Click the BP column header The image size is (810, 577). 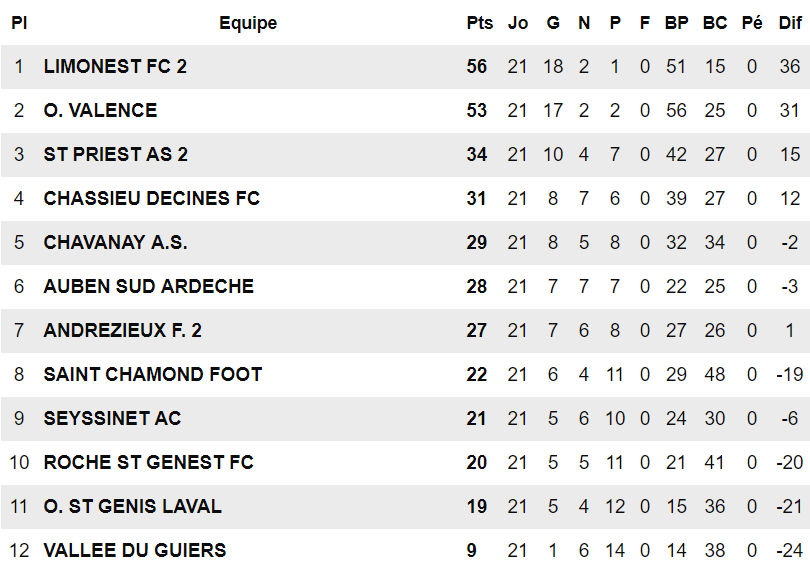[x=676, y=23]
